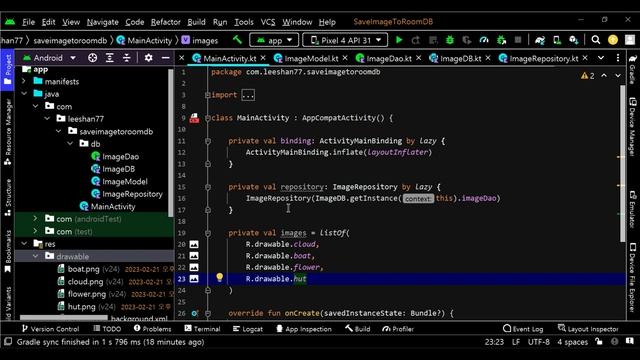Screen dimensions: 640x360
Task: Click the Debug app bug icon
Action: tap(450, 40)
